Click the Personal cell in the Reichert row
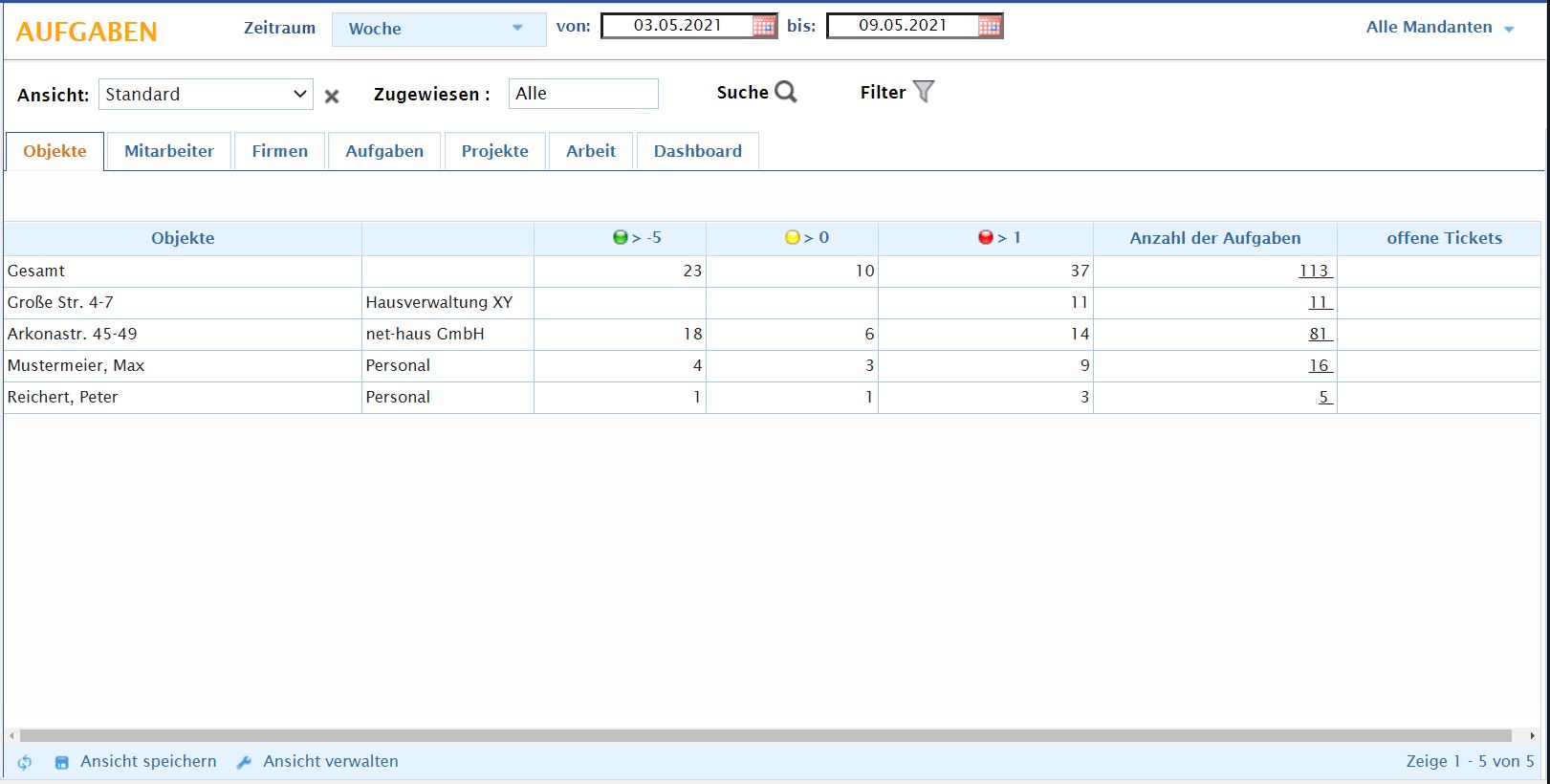1550x784 pixels. pos(448,397)
